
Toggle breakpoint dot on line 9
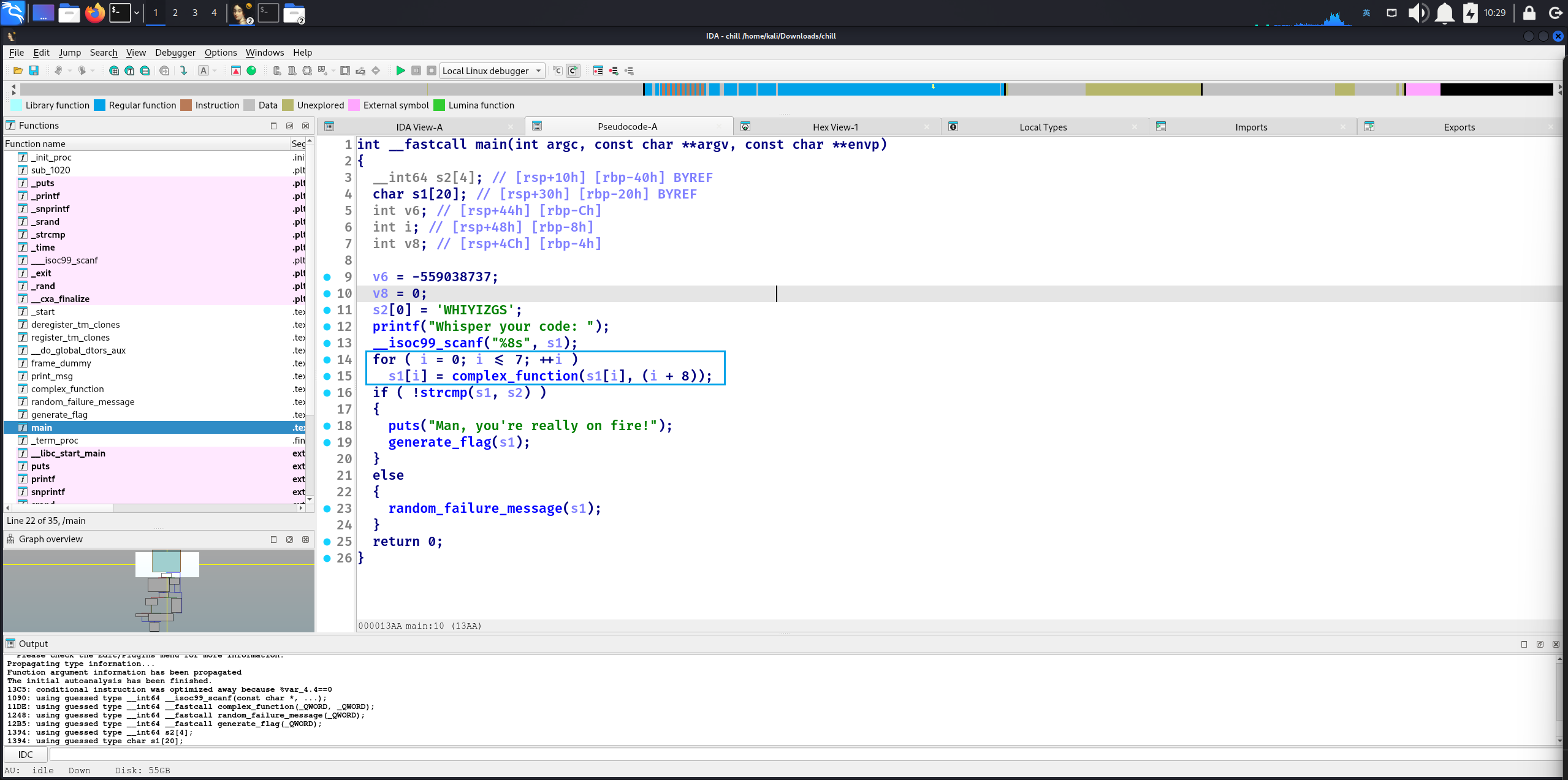coord(327,277)
